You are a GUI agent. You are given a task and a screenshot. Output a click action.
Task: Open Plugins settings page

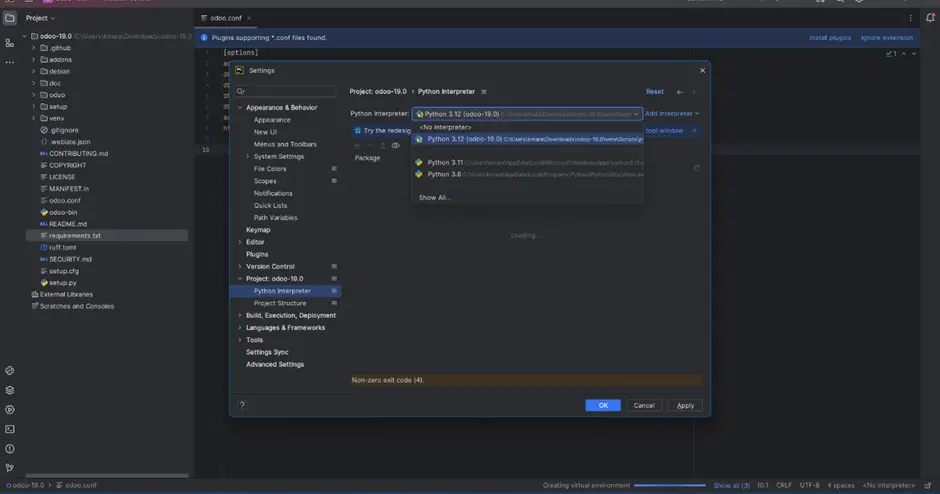pyautogui.click(x=257, y=254)
